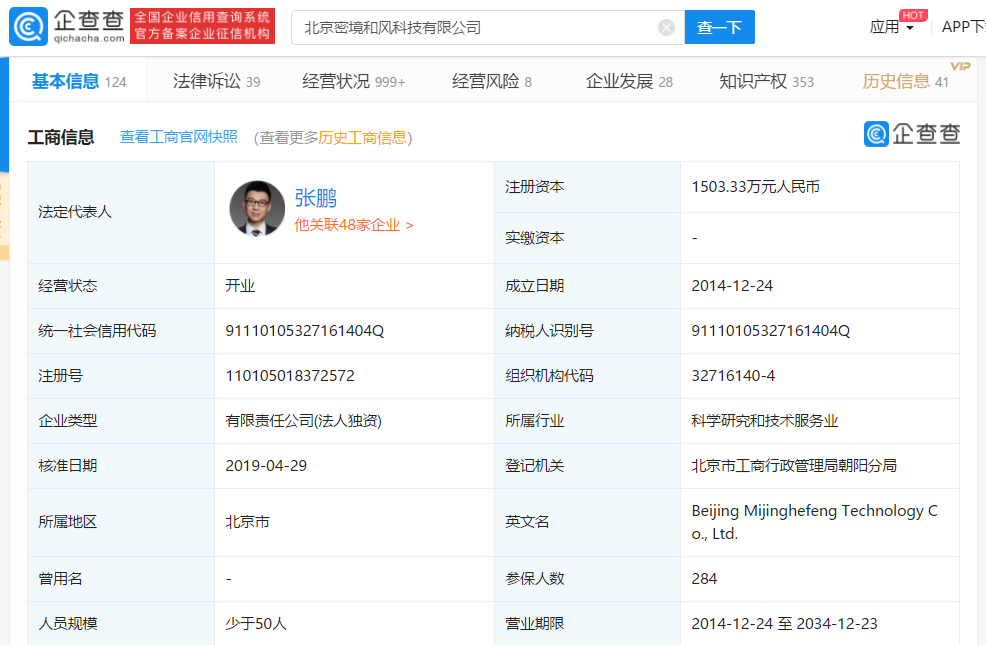The image size is (986, 645).
Task: Select company type 有限责任公司(法人独资)
Action: coord(304,421)
